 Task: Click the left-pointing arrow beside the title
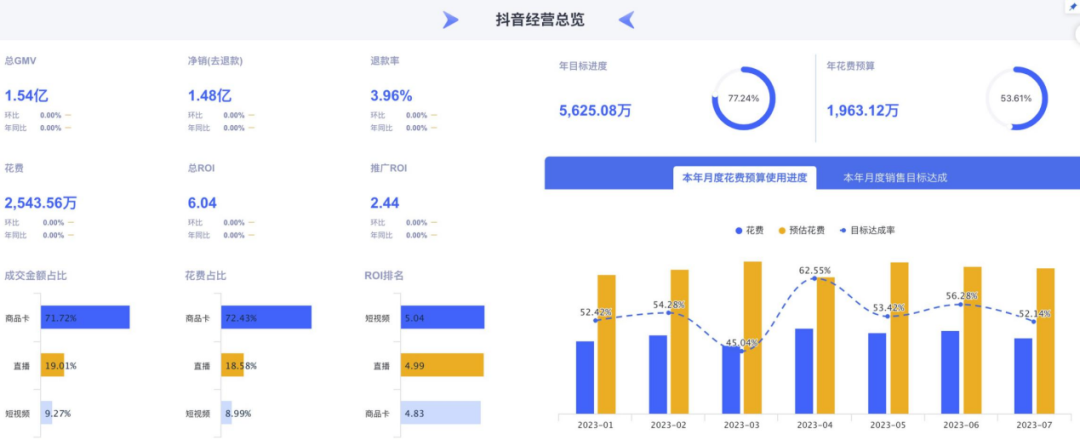626,20
